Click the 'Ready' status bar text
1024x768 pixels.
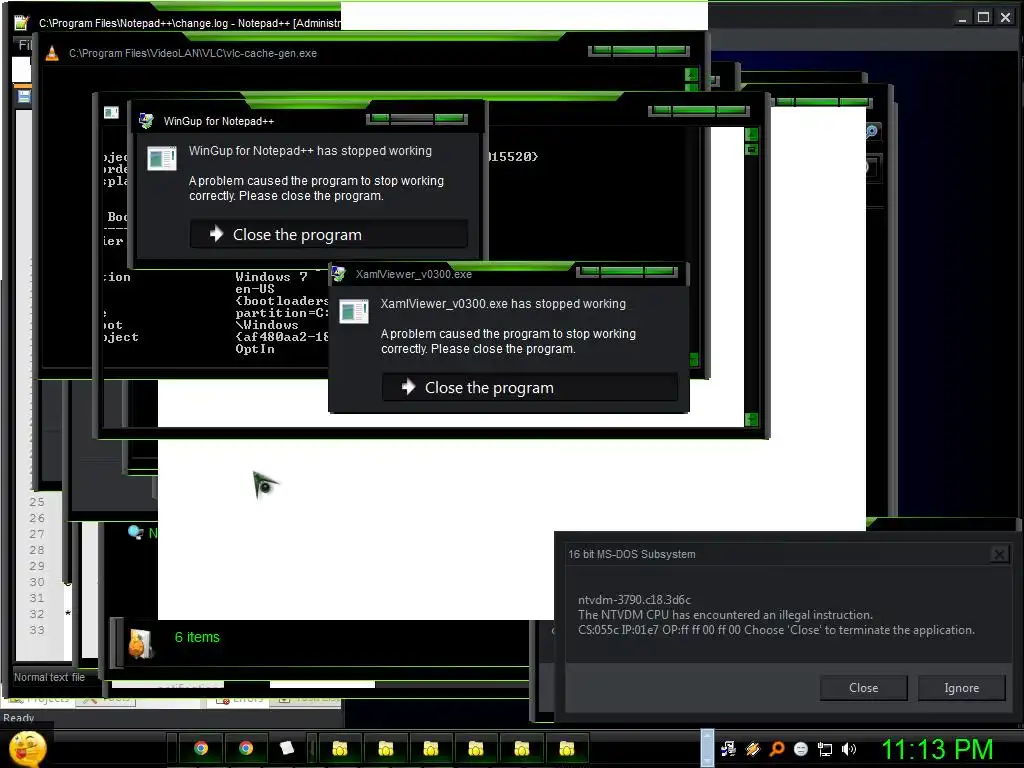tap(18, 718)
